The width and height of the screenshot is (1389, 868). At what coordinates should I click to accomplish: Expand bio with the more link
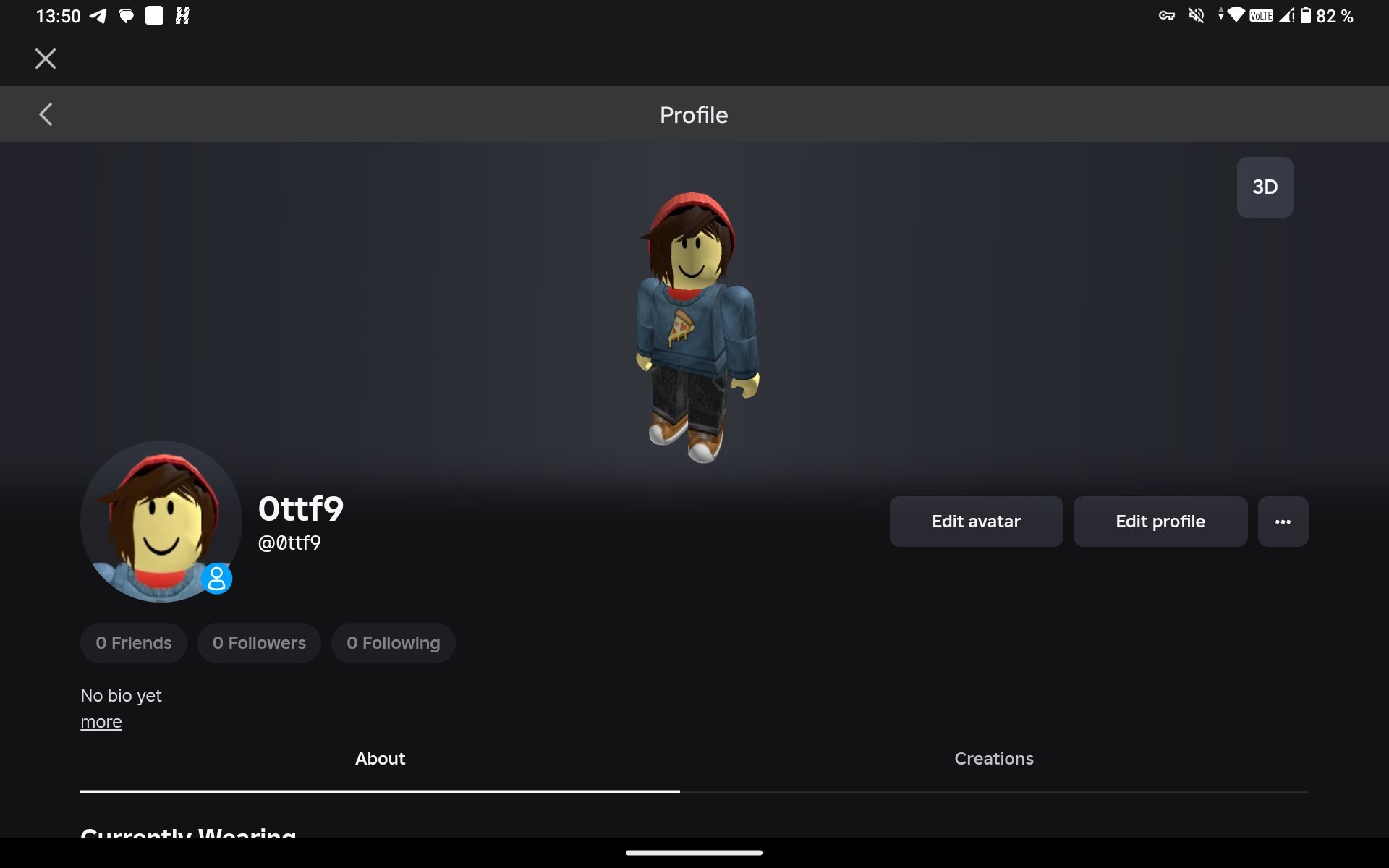(101, 722)
